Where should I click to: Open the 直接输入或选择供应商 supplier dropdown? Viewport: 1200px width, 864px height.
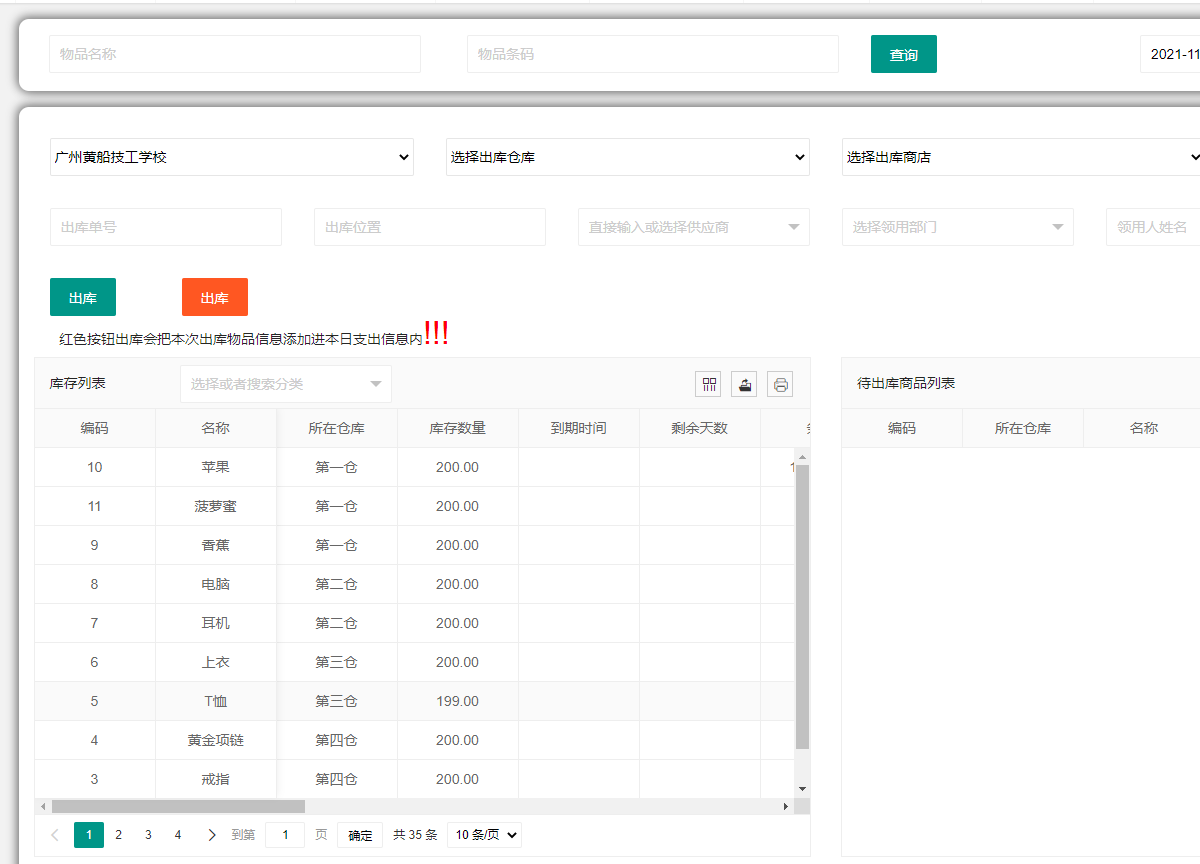pyautogui.click(x=693, y=227)
